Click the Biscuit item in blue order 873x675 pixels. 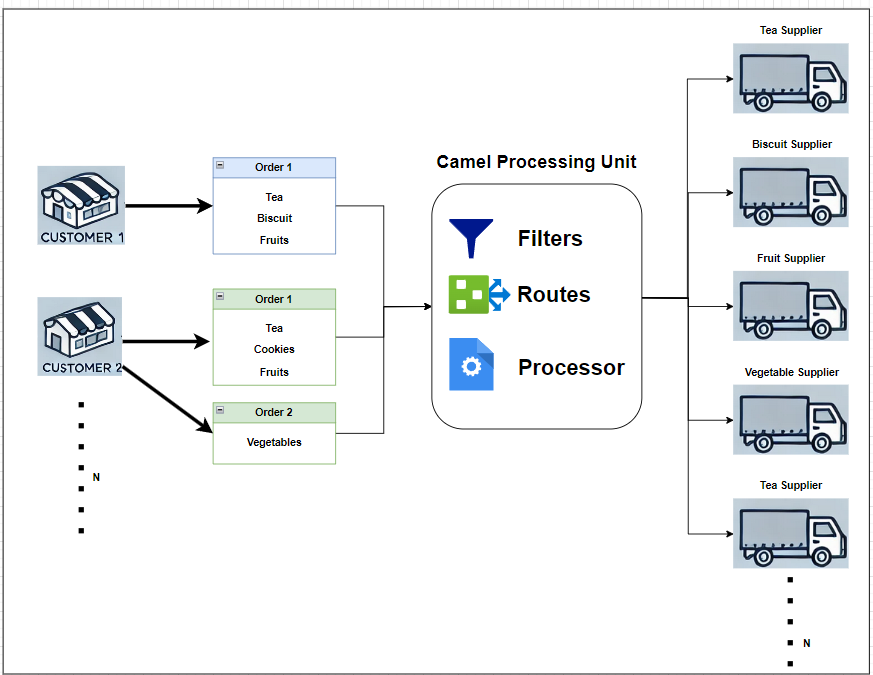coord(274,218)
